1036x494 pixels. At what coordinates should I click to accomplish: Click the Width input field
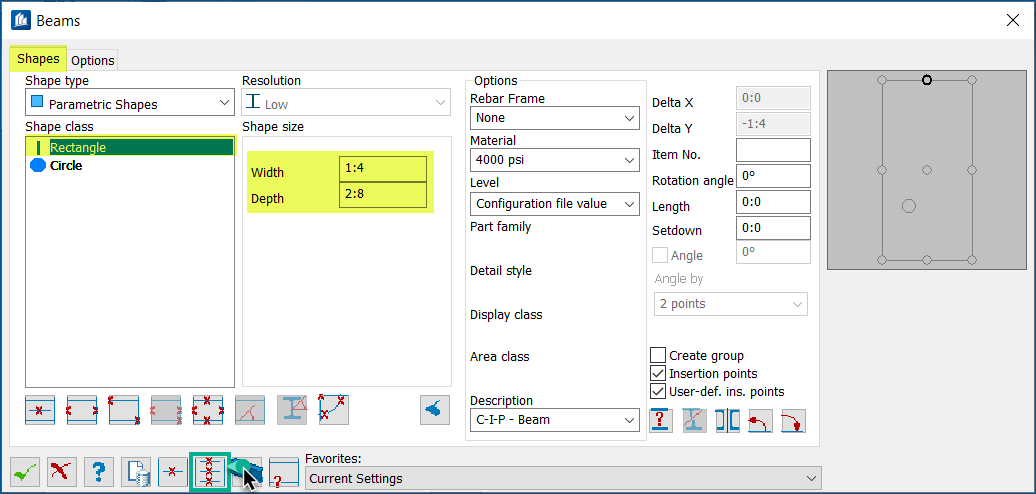383,168
